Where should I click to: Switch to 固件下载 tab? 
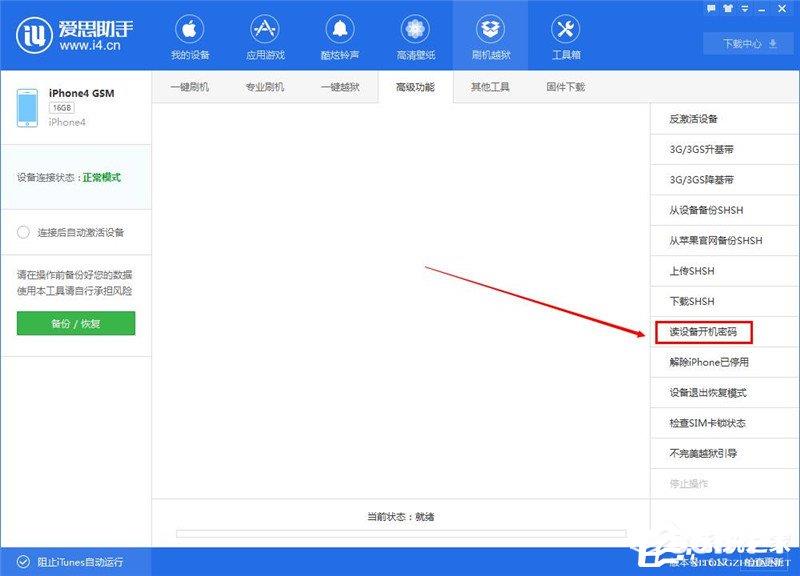tap(566, 87)
